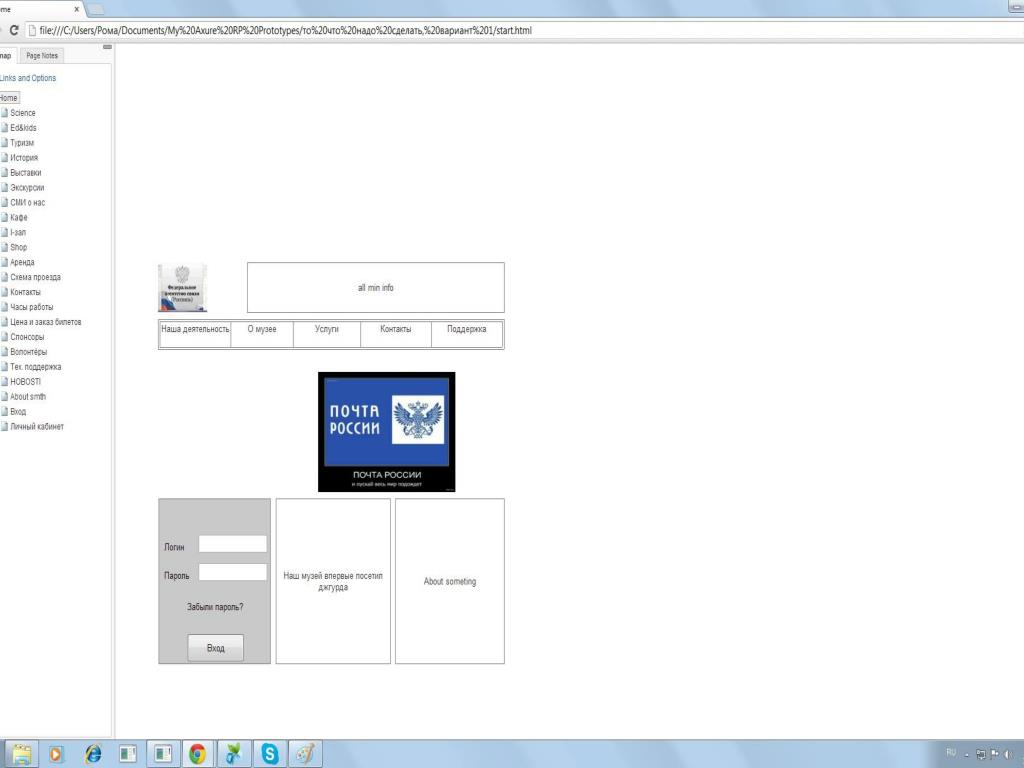Open the I-зал page in sitemap
Viewport: 1024px width, 768px height.
coord(18,232)
